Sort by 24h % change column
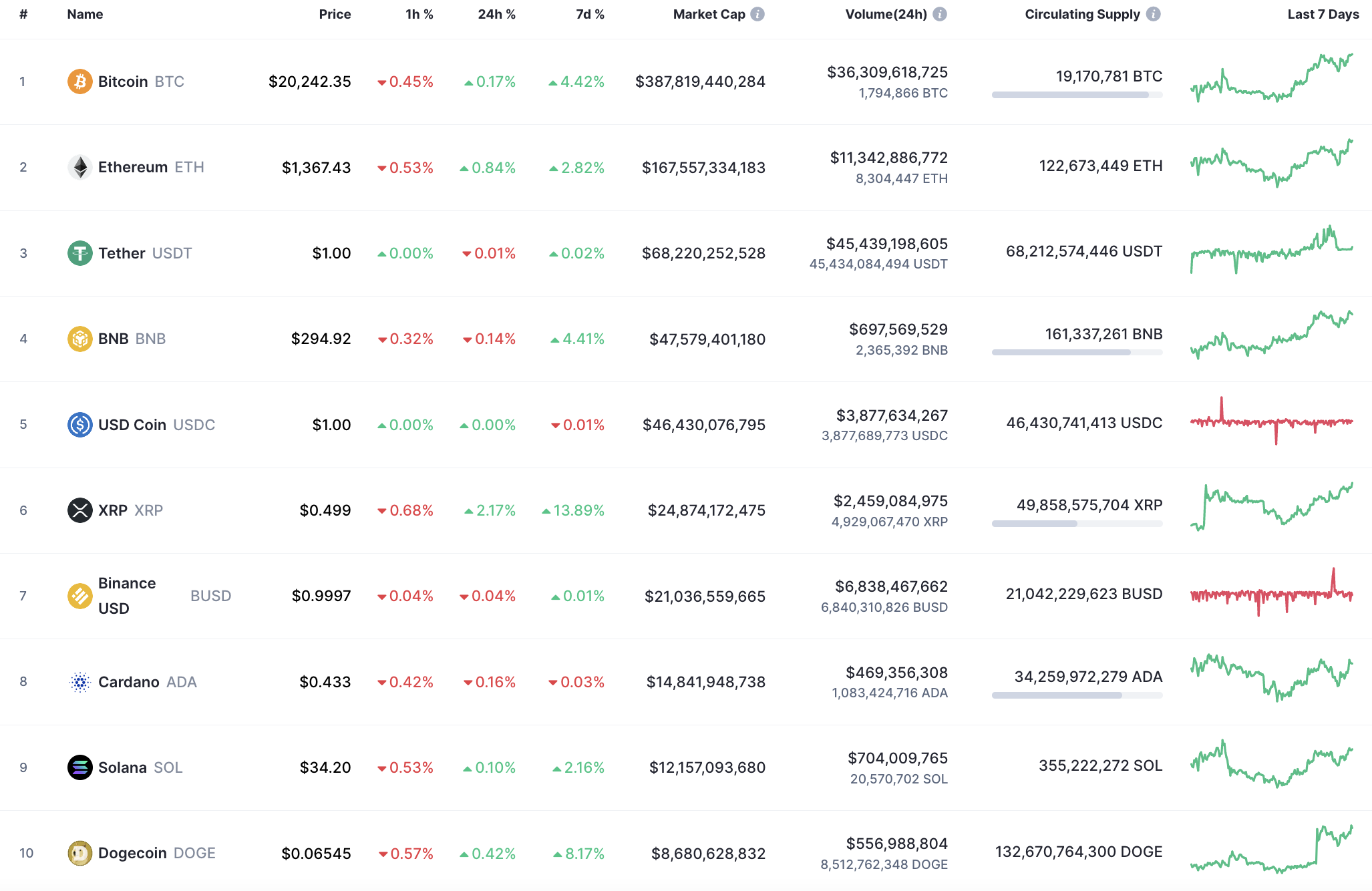This screenshot has height=891, width=1372. [496, 13]
